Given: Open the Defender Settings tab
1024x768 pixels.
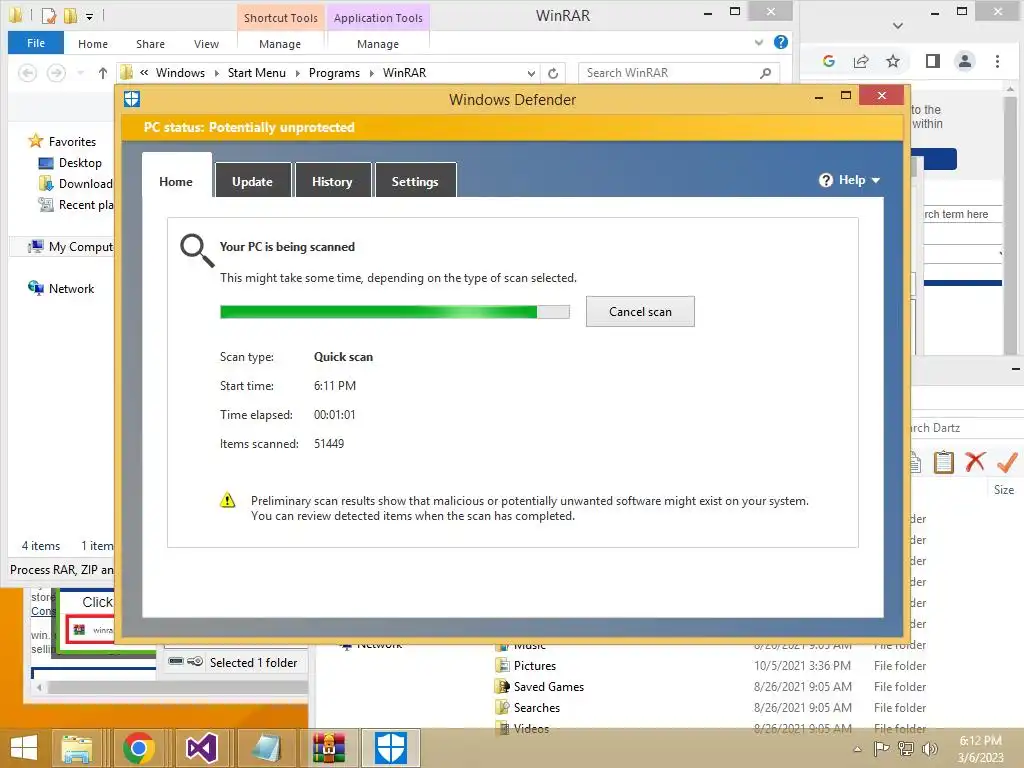Looking at the screenshot, I should coord(415,181).
